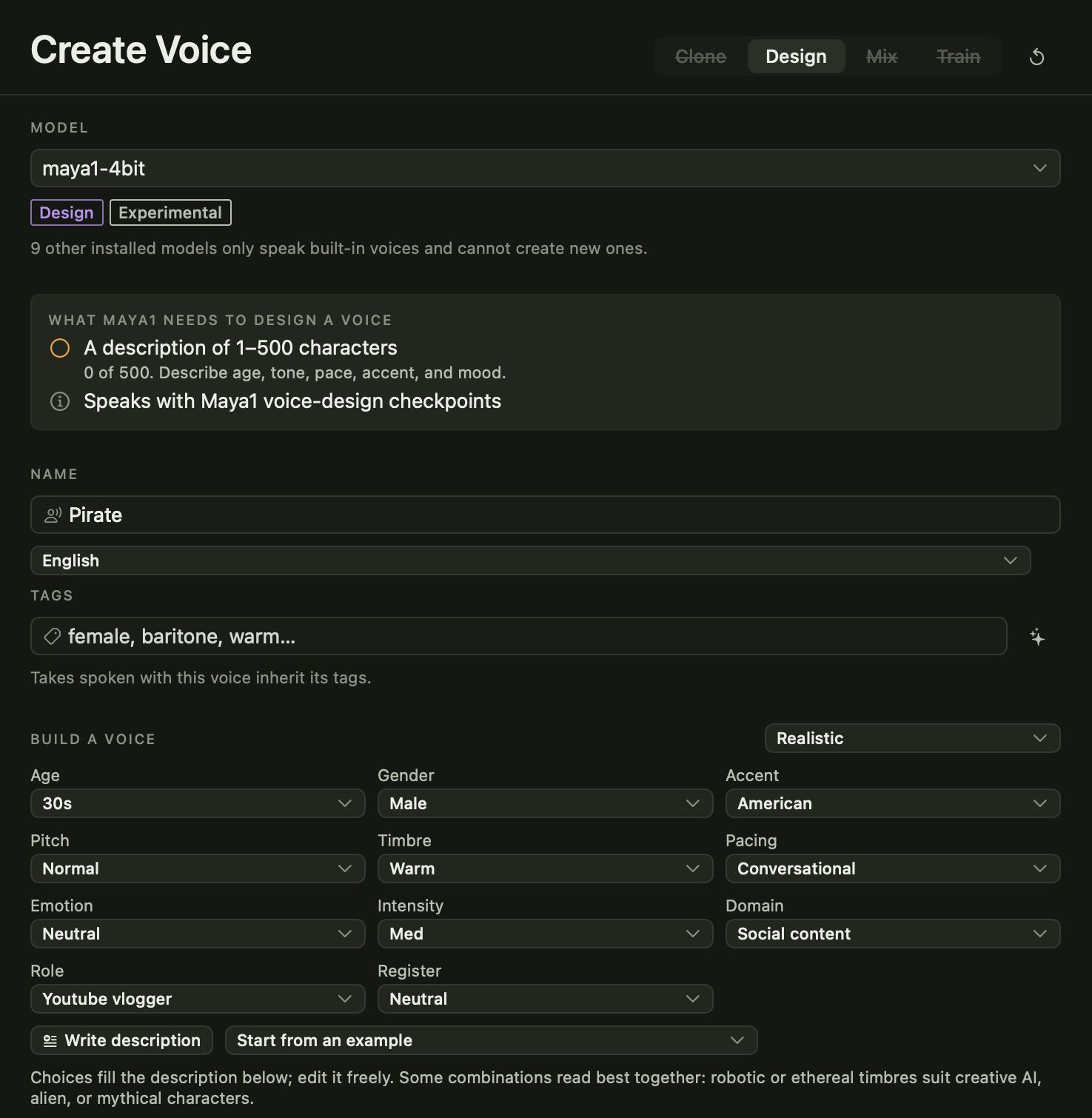Screen dimensions: 1092x1118
Task: Switch to the Clone tab
Action: pyautogui.click(x=700, y=57)
